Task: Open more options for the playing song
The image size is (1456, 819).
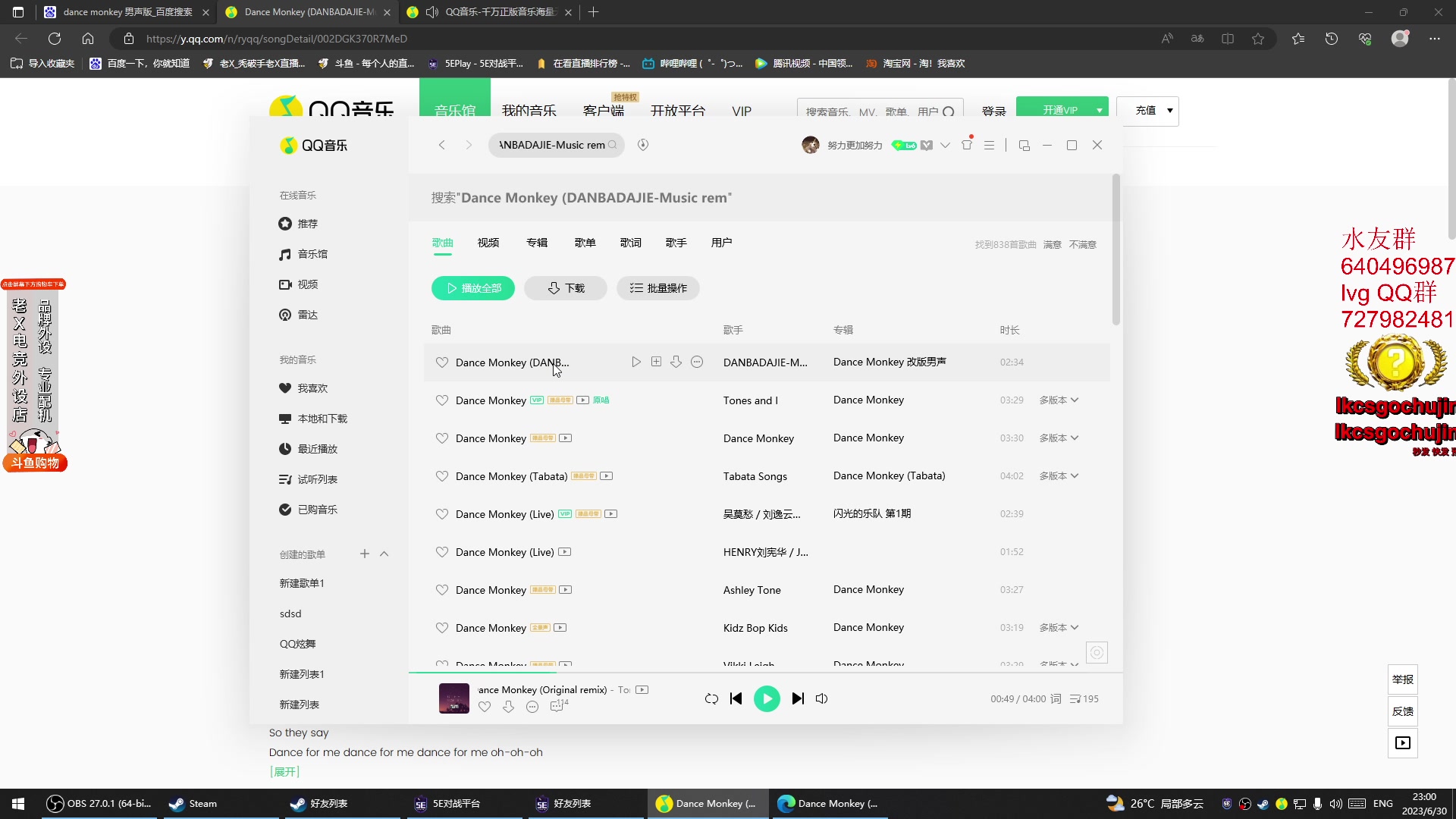Action: tap(532, 707)
